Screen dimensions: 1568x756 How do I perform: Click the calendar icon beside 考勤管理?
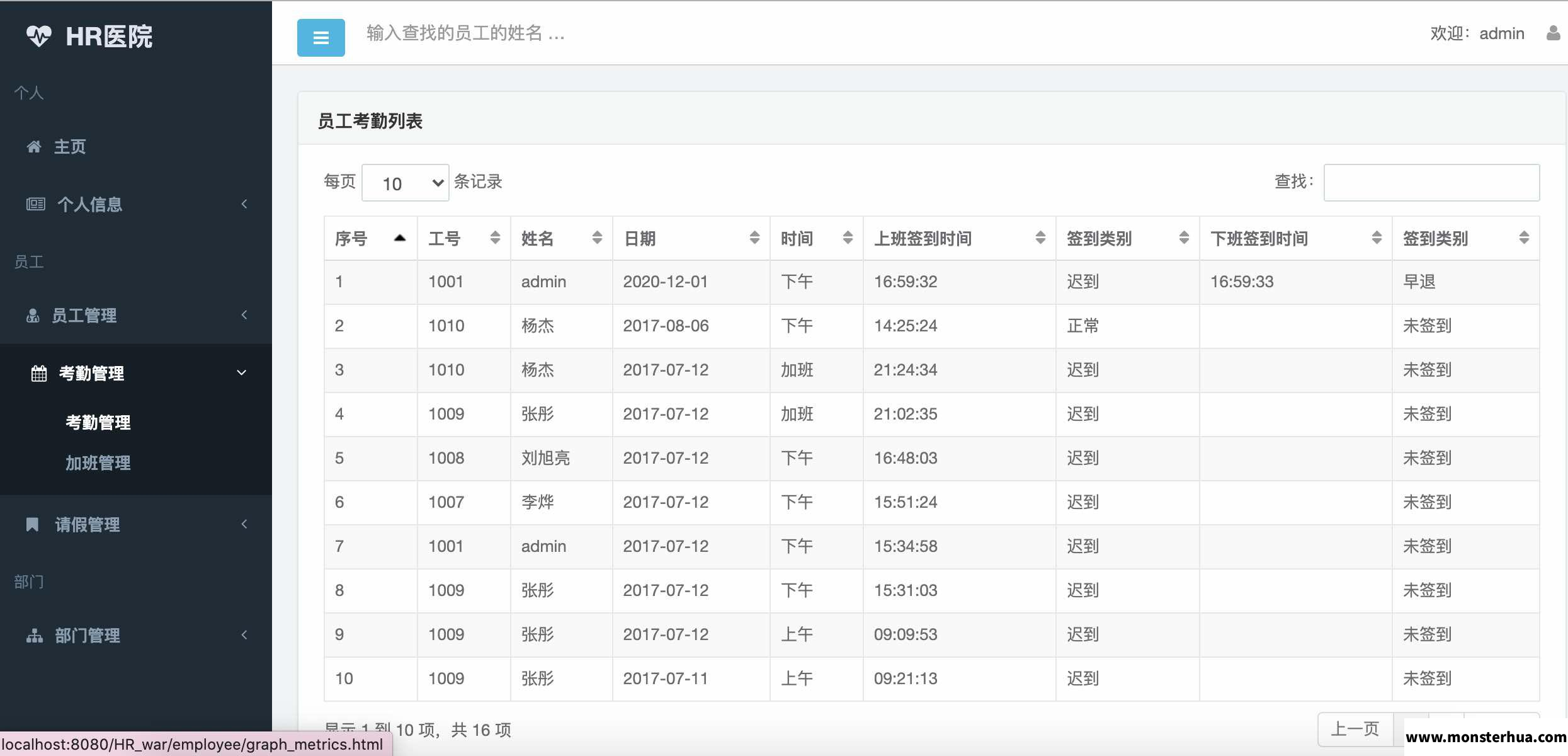coord(39,374)
